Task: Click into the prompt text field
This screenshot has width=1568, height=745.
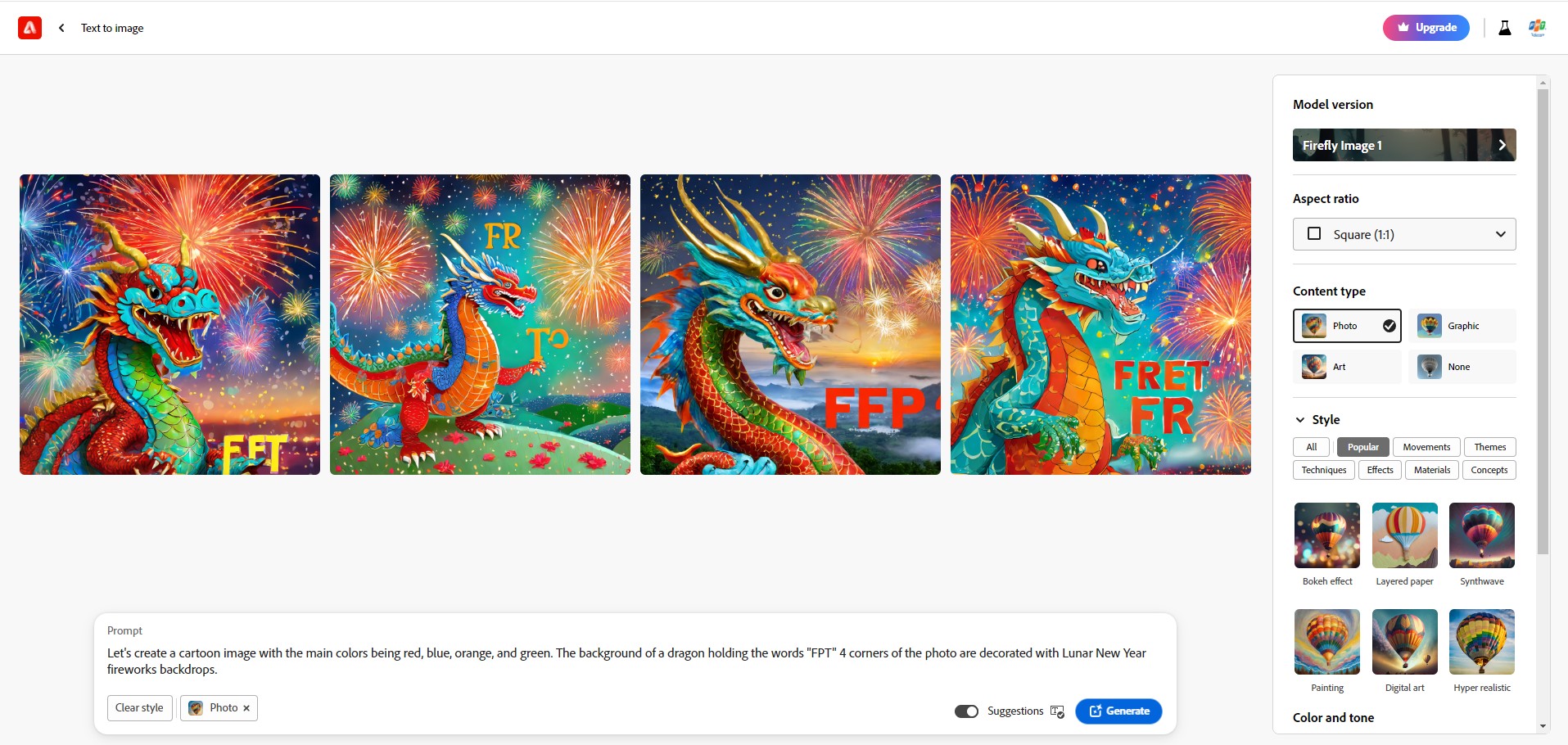Action: point(635,661)
